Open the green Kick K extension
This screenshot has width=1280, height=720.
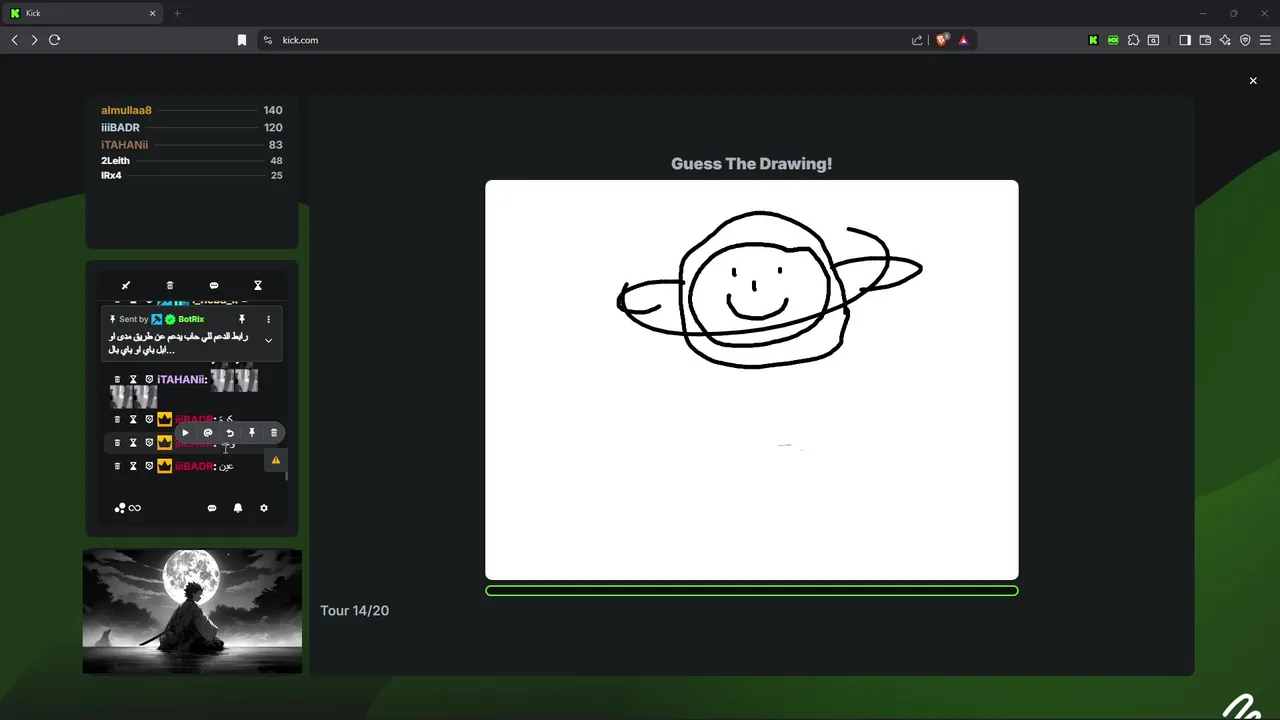1093,40
